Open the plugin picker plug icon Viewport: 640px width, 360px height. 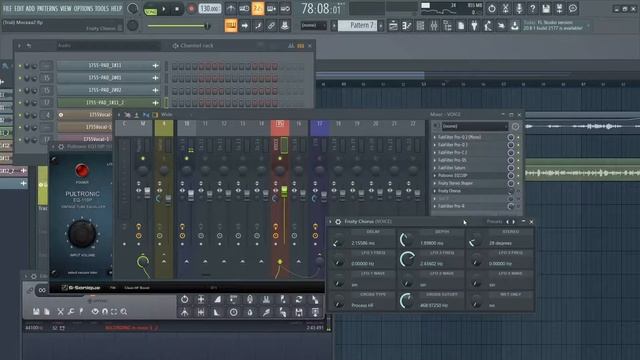(x=474, y=26)
